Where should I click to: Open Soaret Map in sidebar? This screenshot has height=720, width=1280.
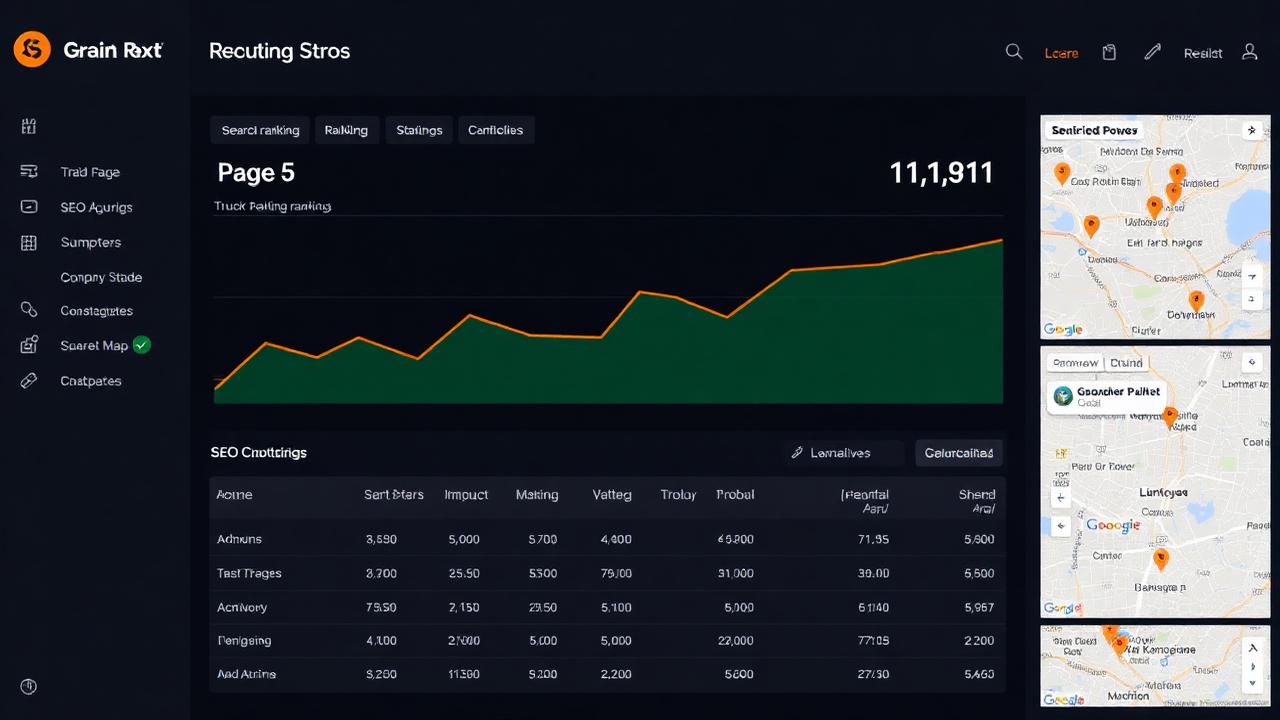click(x=94, y=345)
